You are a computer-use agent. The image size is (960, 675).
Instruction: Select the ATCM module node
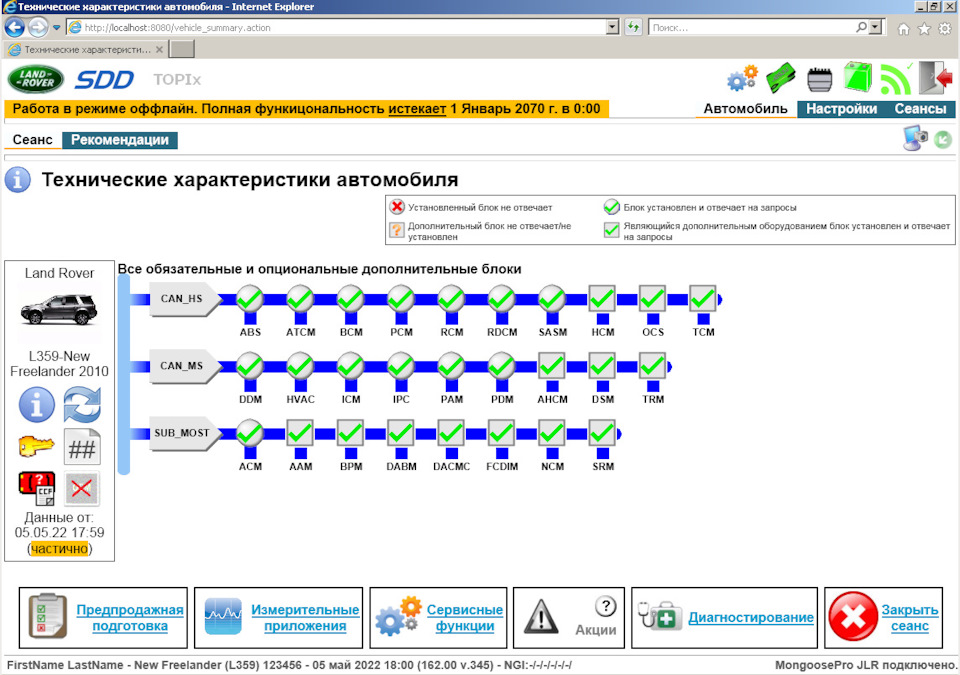pos(300,299)
